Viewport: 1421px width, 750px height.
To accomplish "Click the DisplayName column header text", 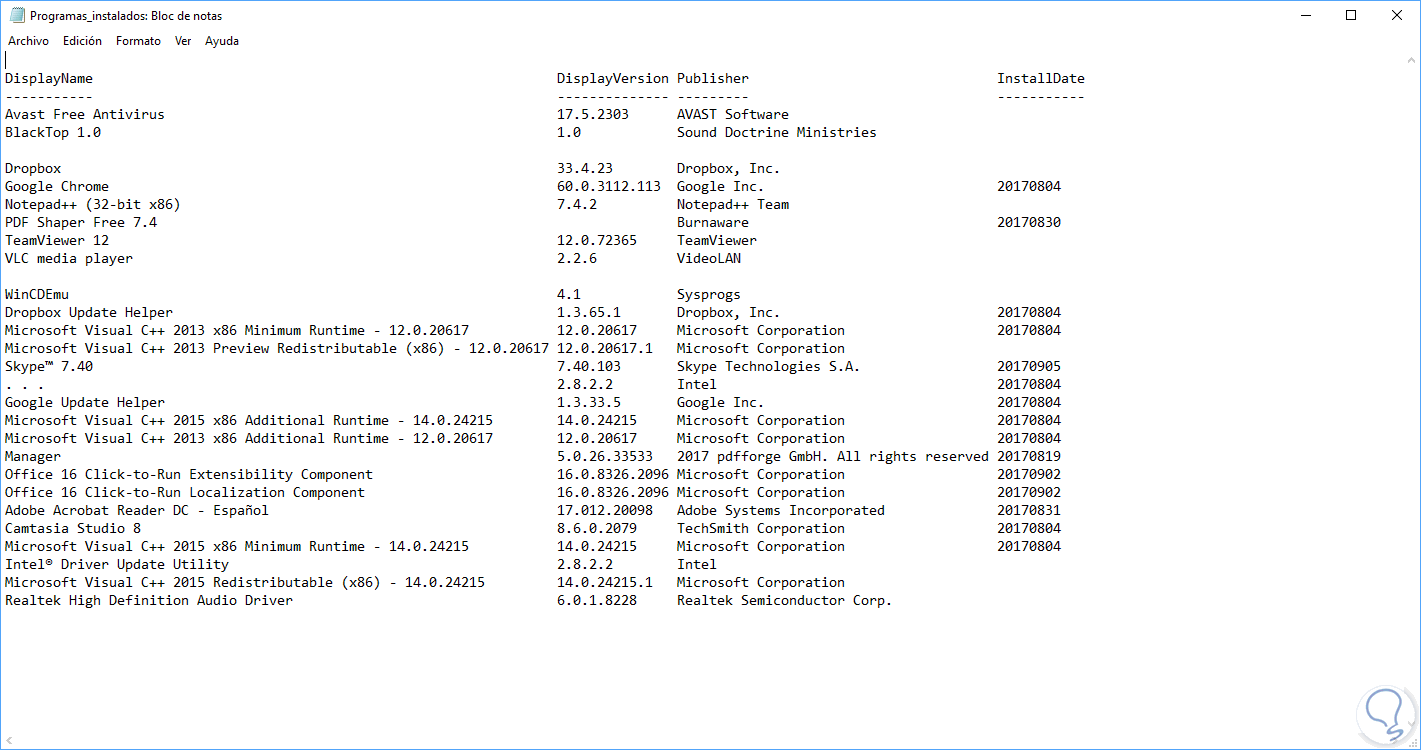I will (49, 78).
